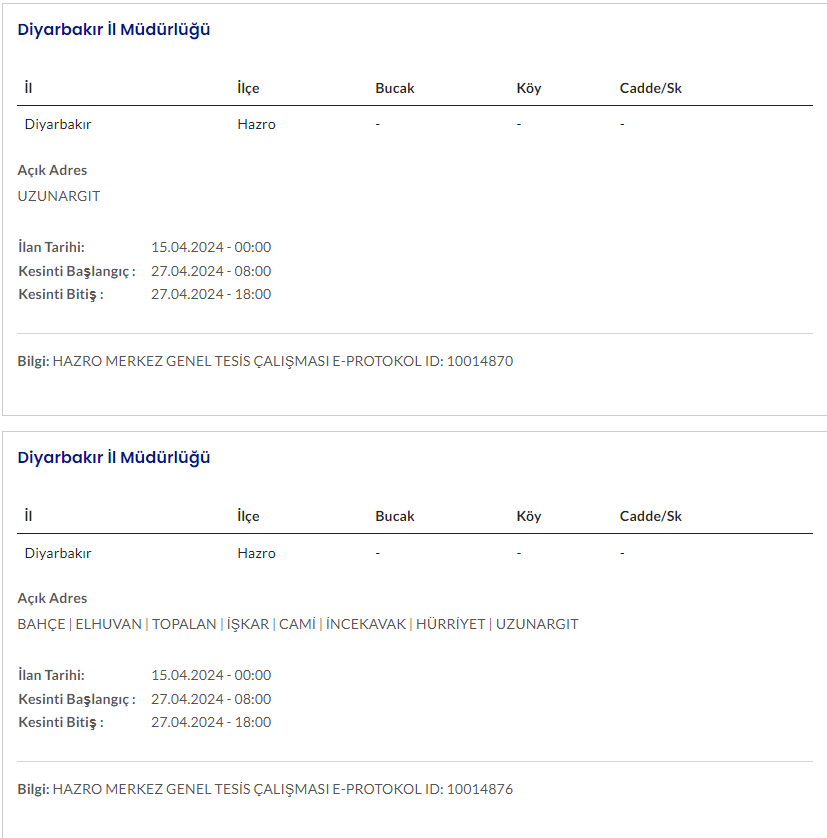Select the İlçe column header in first card
Screen dimensions: 827x838
click(248, 88)
